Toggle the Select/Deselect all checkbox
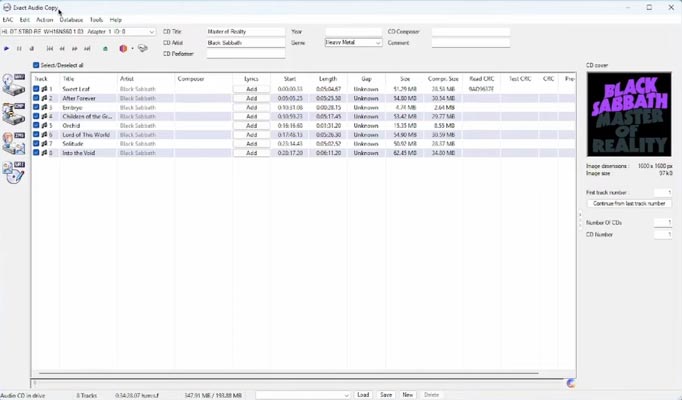The width and height of the screenshot is (682, 400). (36, 65)
